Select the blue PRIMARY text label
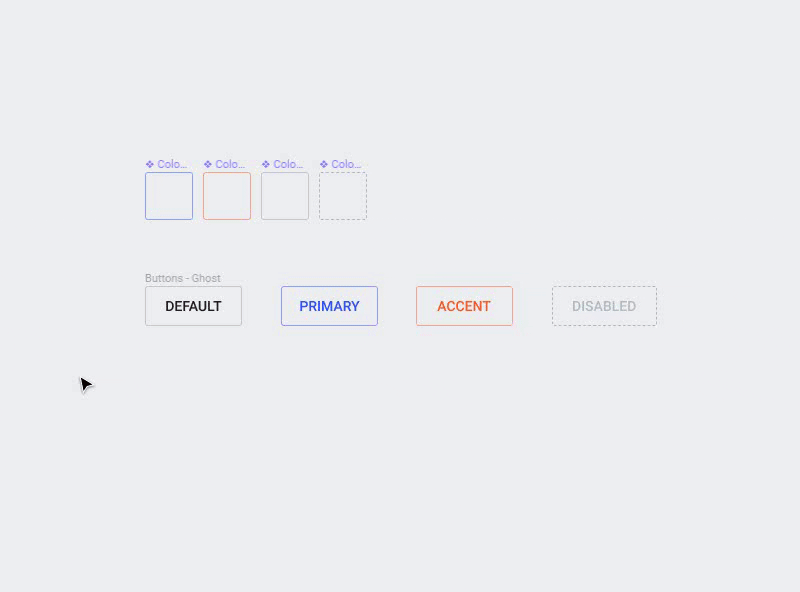The image size is (800, 592). pyautogui.click(x=330, y=306)
